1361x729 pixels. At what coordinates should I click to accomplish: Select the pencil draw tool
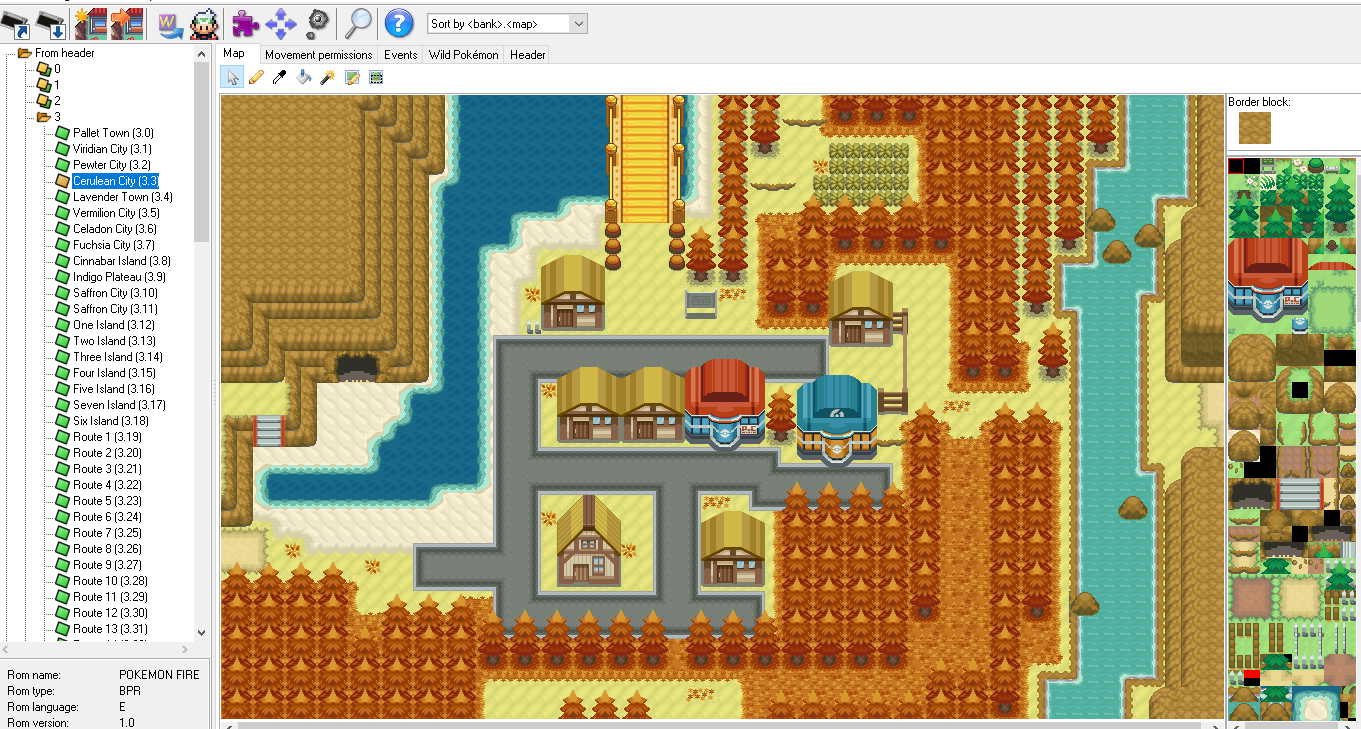click(256, 78)
